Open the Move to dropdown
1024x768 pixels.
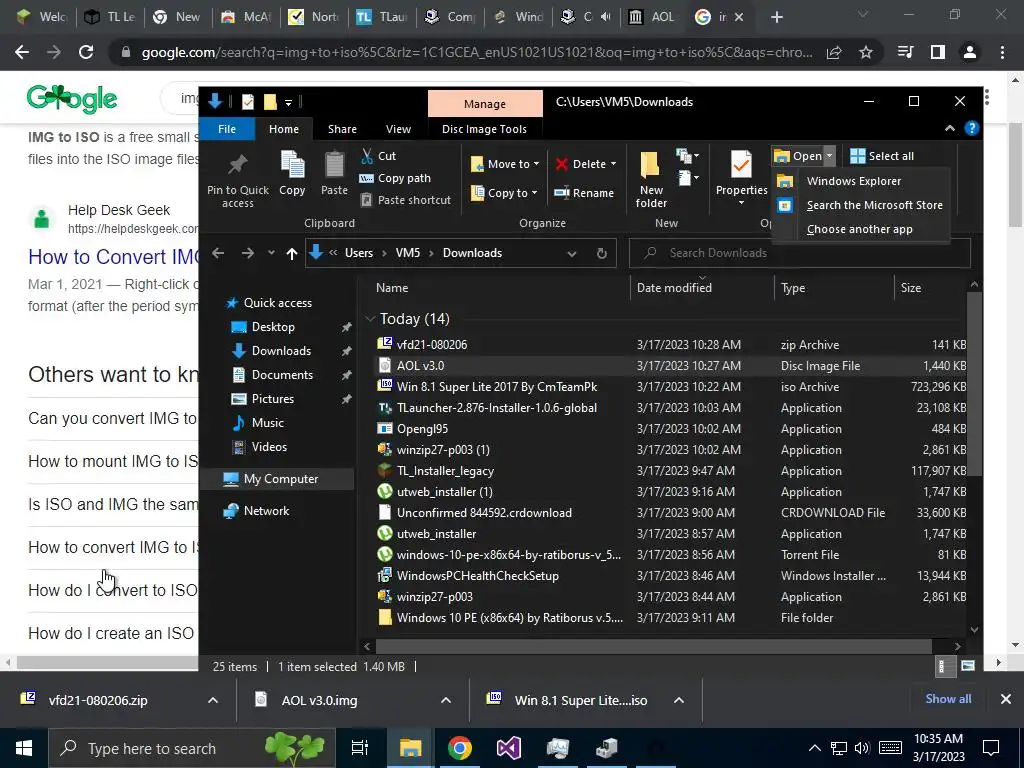click(505, 164)
